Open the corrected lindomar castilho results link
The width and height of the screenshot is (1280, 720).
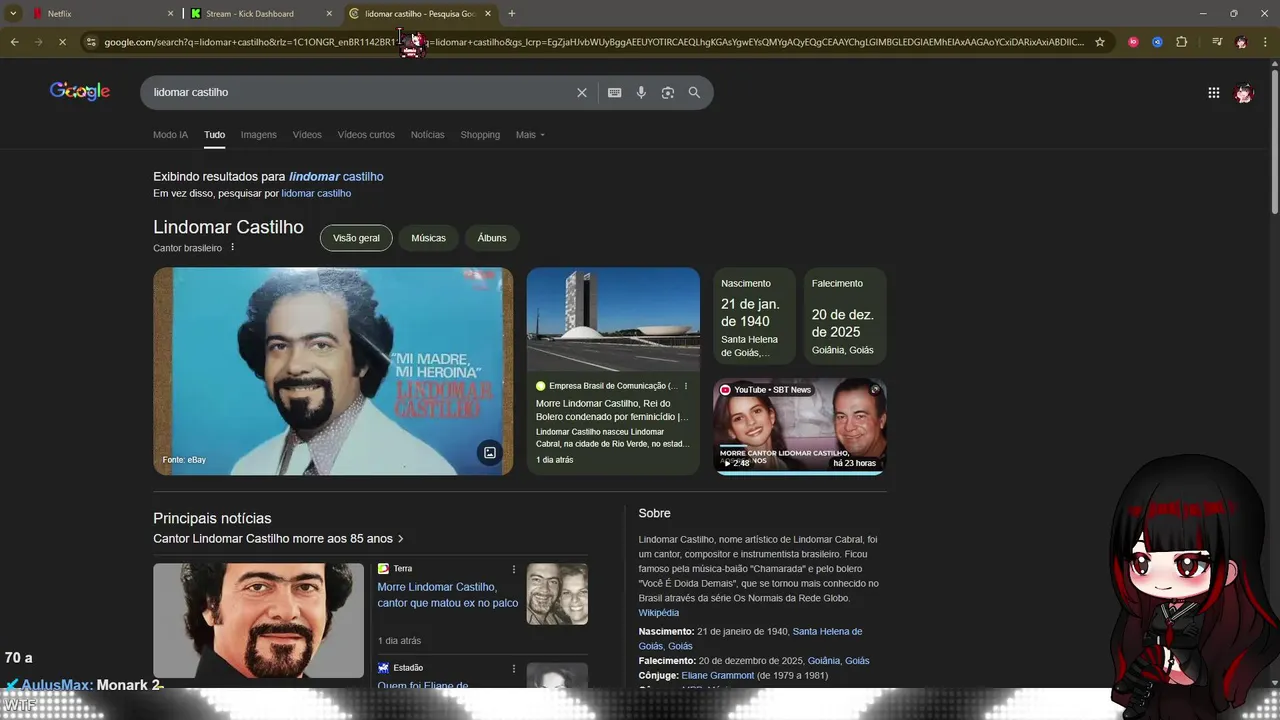336,176
